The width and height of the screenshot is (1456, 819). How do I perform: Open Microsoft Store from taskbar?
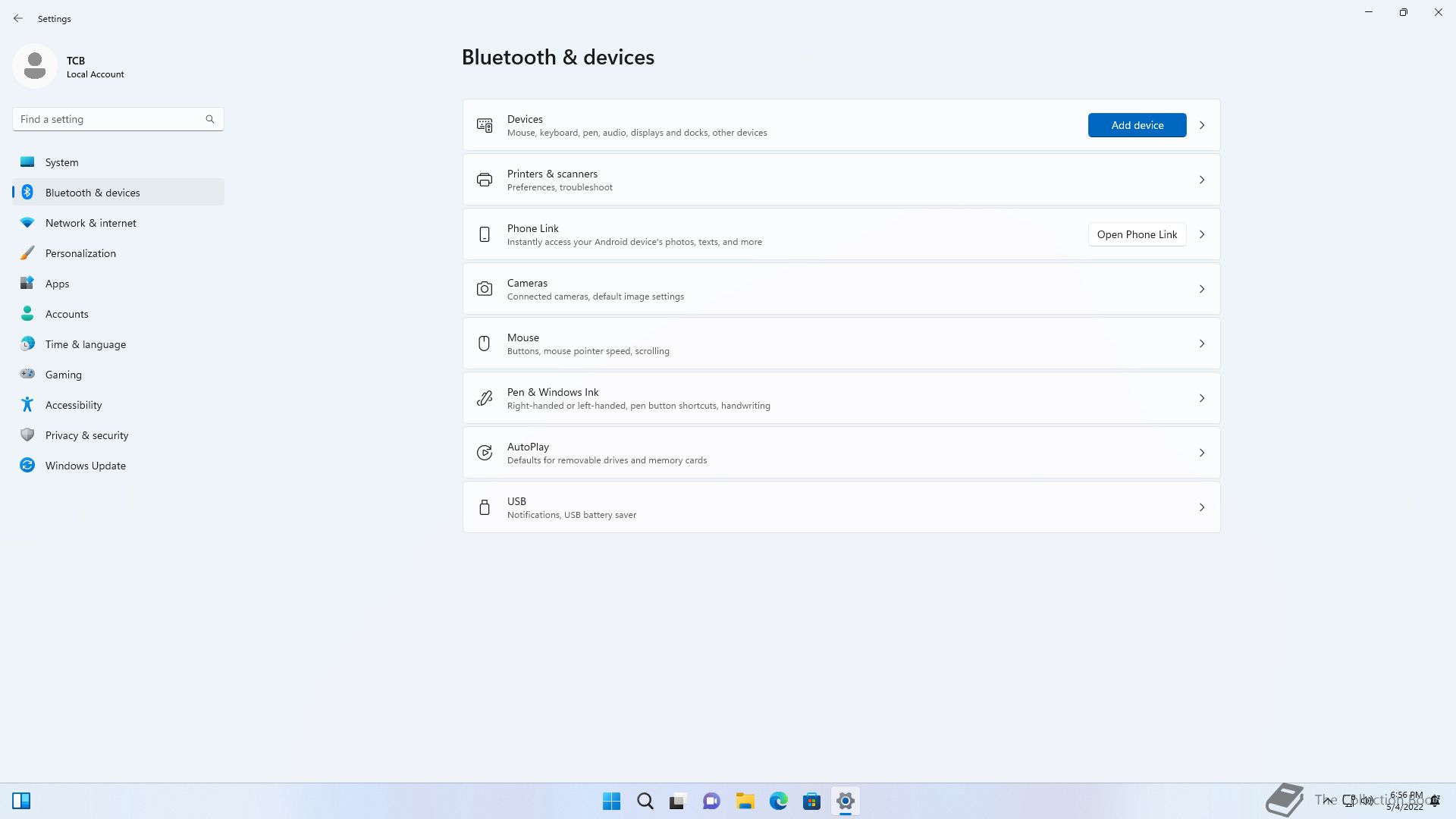[812, 801]
